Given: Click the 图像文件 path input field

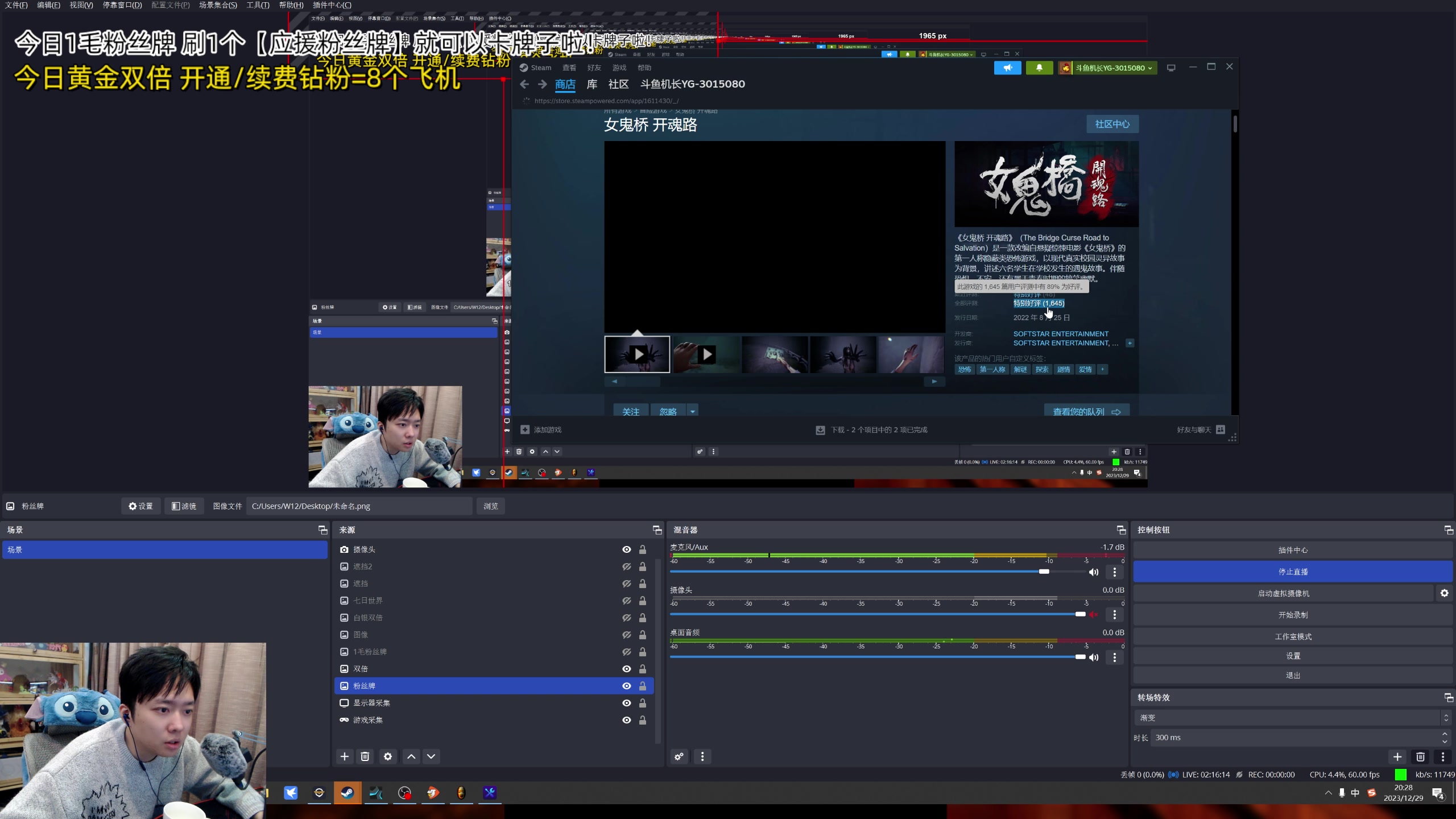Looking at the screenshot, I should pyautogui.click(x=358, y=506).
